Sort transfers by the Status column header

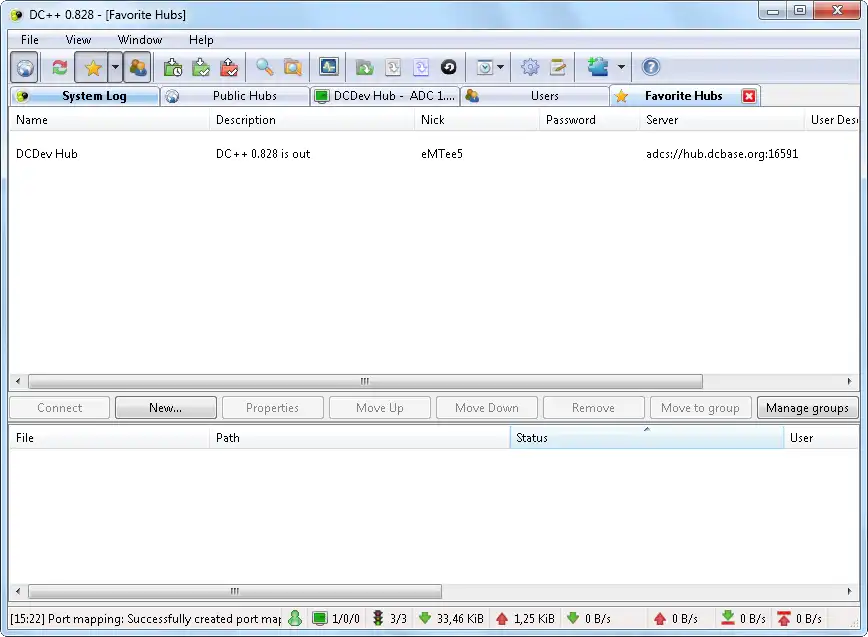(x=647, y=438)
